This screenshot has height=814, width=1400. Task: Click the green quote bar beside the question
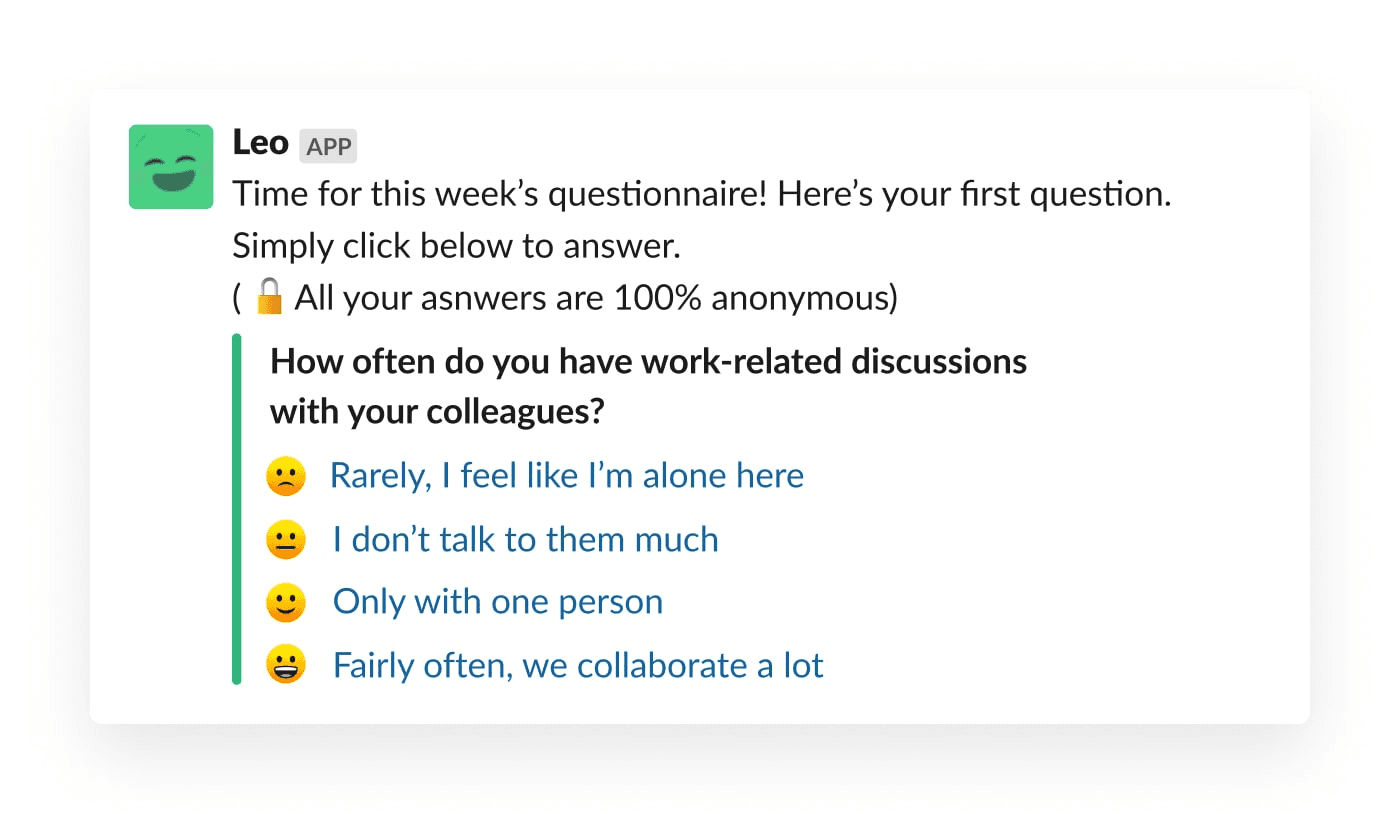(237, 510)
